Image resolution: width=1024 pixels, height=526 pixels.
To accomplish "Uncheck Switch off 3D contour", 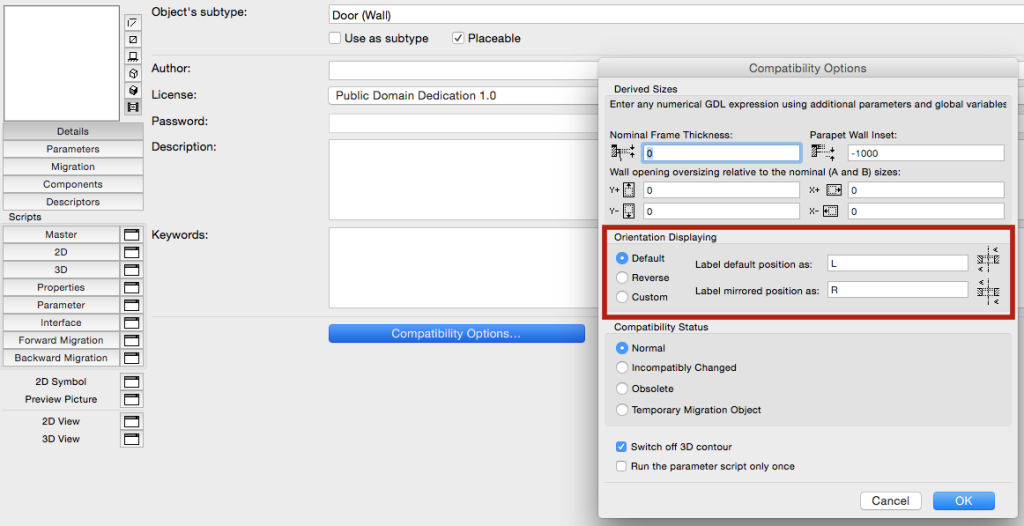I will coord(622,447).
